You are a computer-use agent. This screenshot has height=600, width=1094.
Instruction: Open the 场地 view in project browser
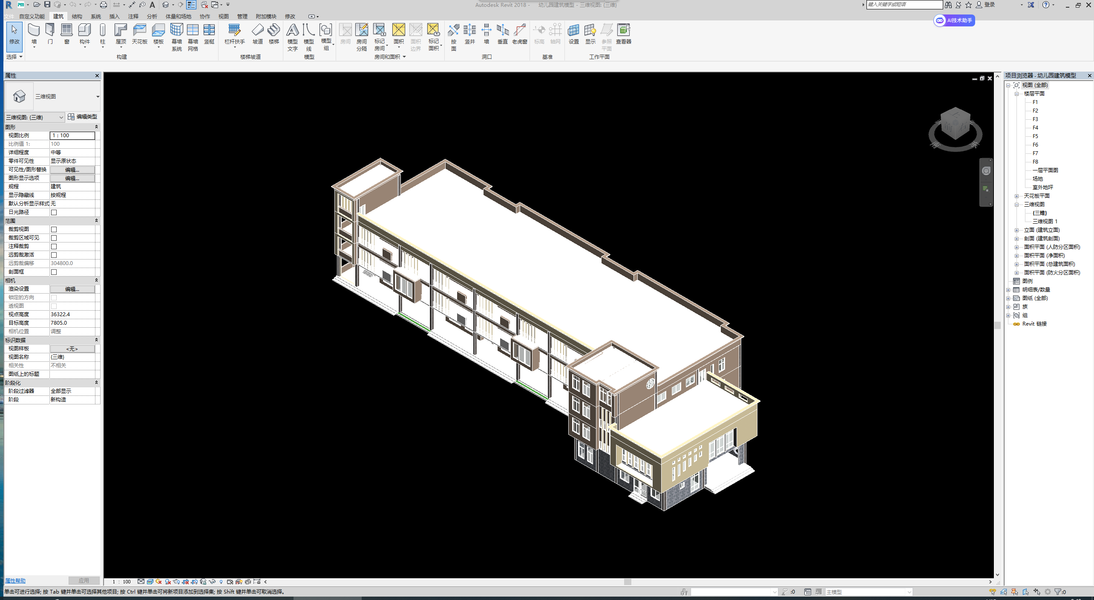(1038, 179)
